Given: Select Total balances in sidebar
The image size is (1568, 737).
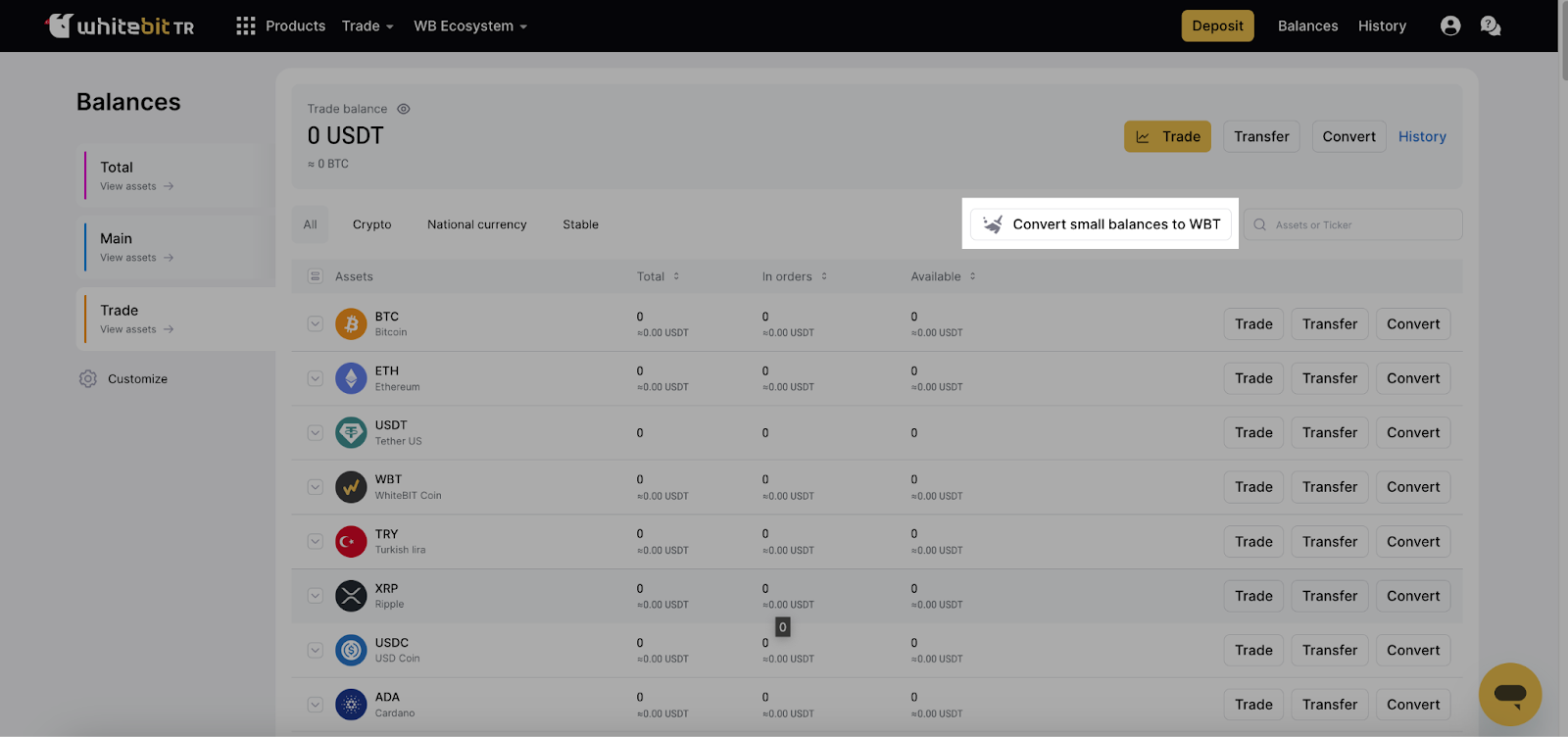Looking at the screenshot, I should pos(175,175).
